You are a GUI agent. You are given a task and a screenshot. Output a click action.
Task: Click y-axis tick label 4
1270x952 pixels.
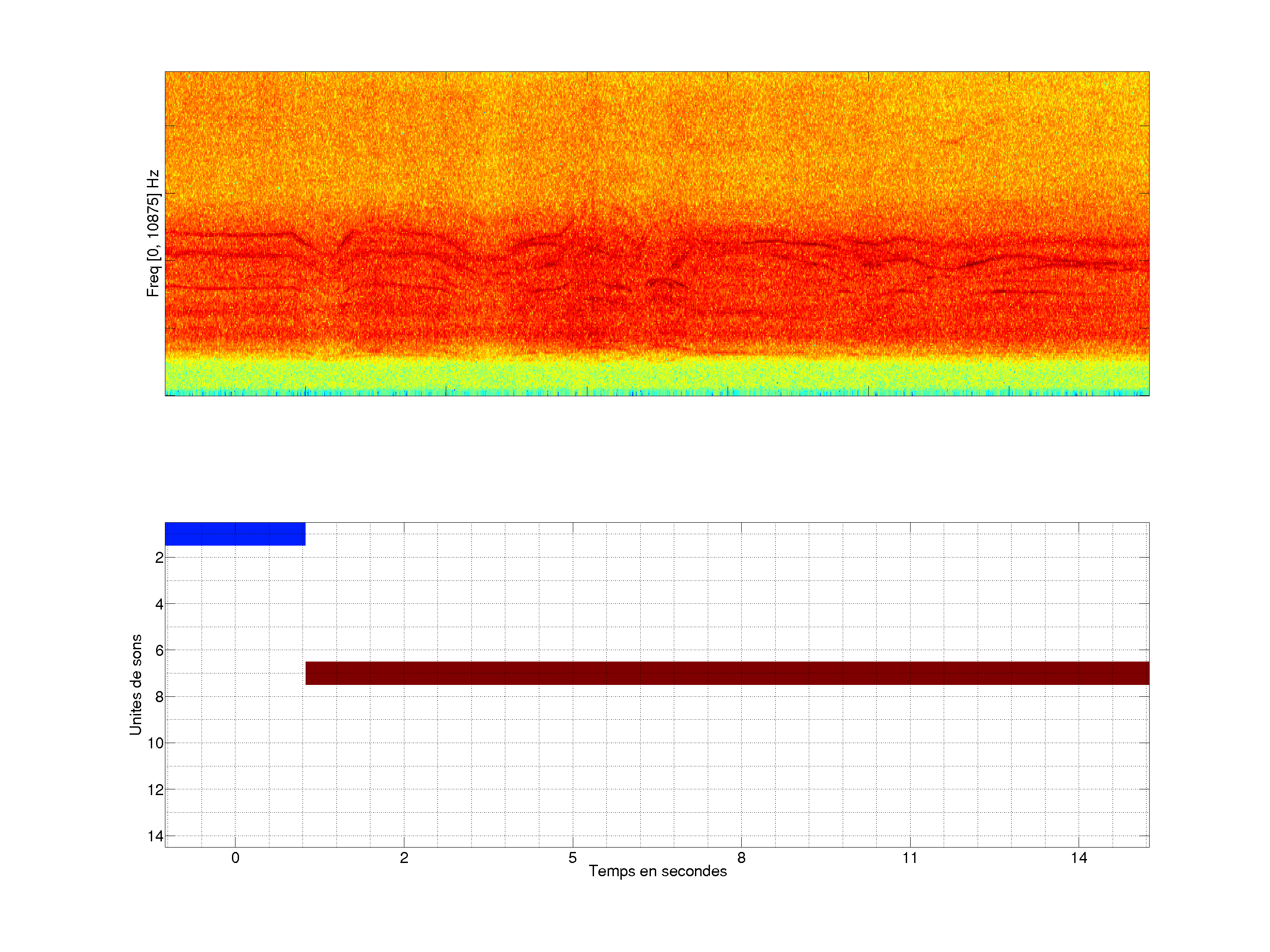[159, 604]
